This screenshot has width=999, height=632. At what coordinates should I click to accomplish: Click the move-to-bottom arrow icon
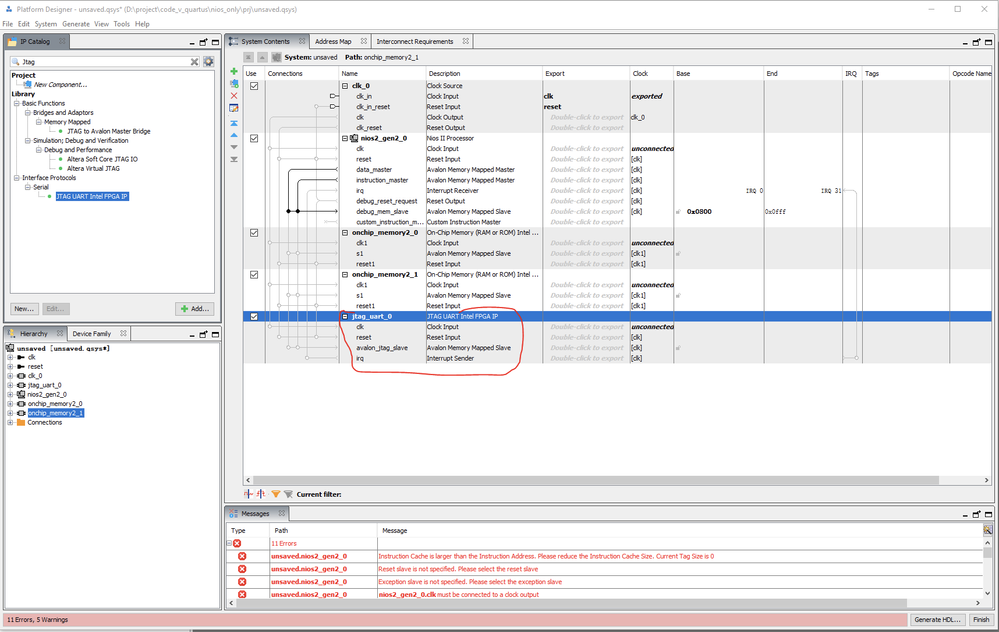pos(234,159)
